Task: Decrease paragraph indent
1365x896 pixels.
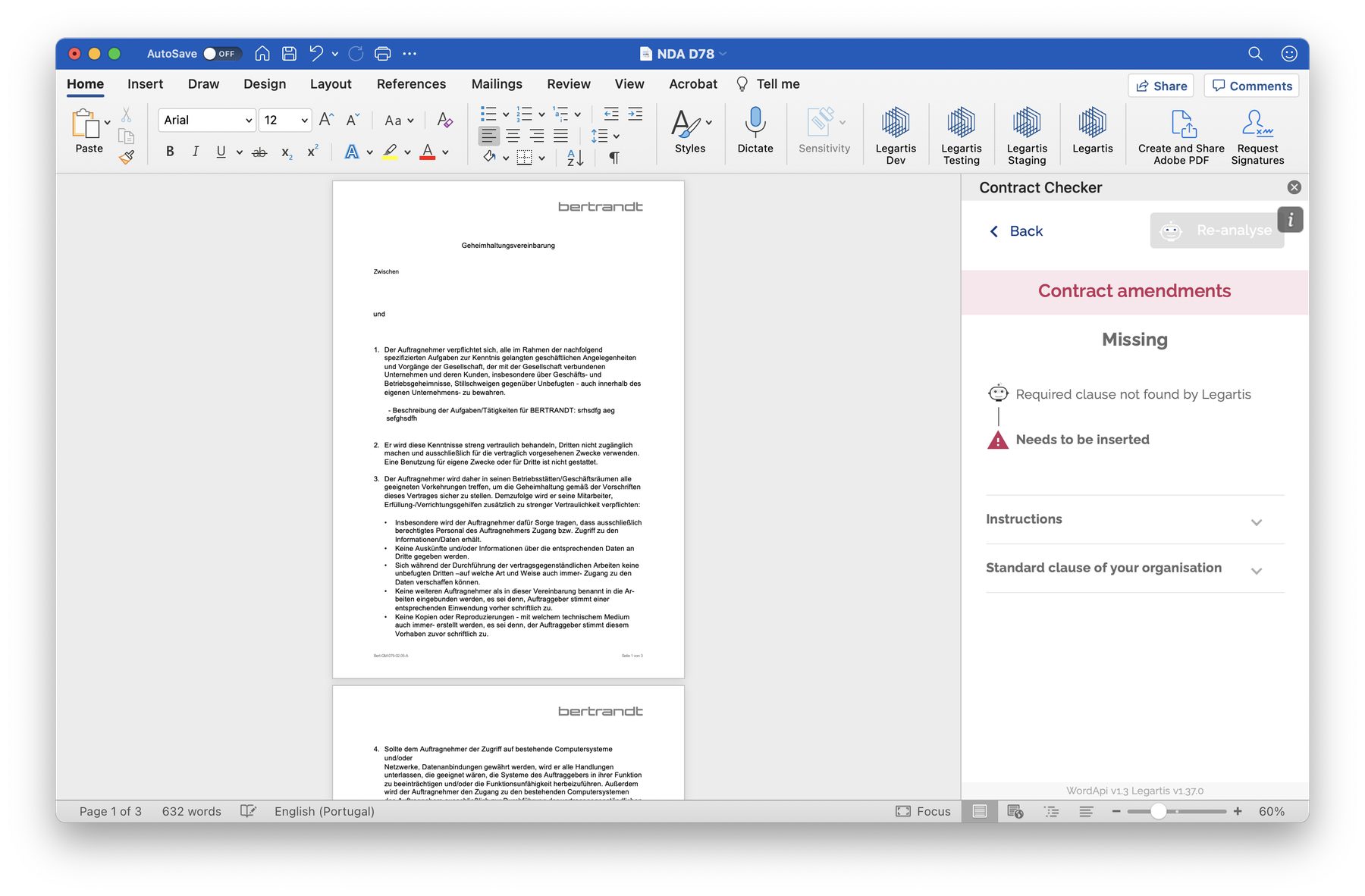Action: click(x=611, y=114)
